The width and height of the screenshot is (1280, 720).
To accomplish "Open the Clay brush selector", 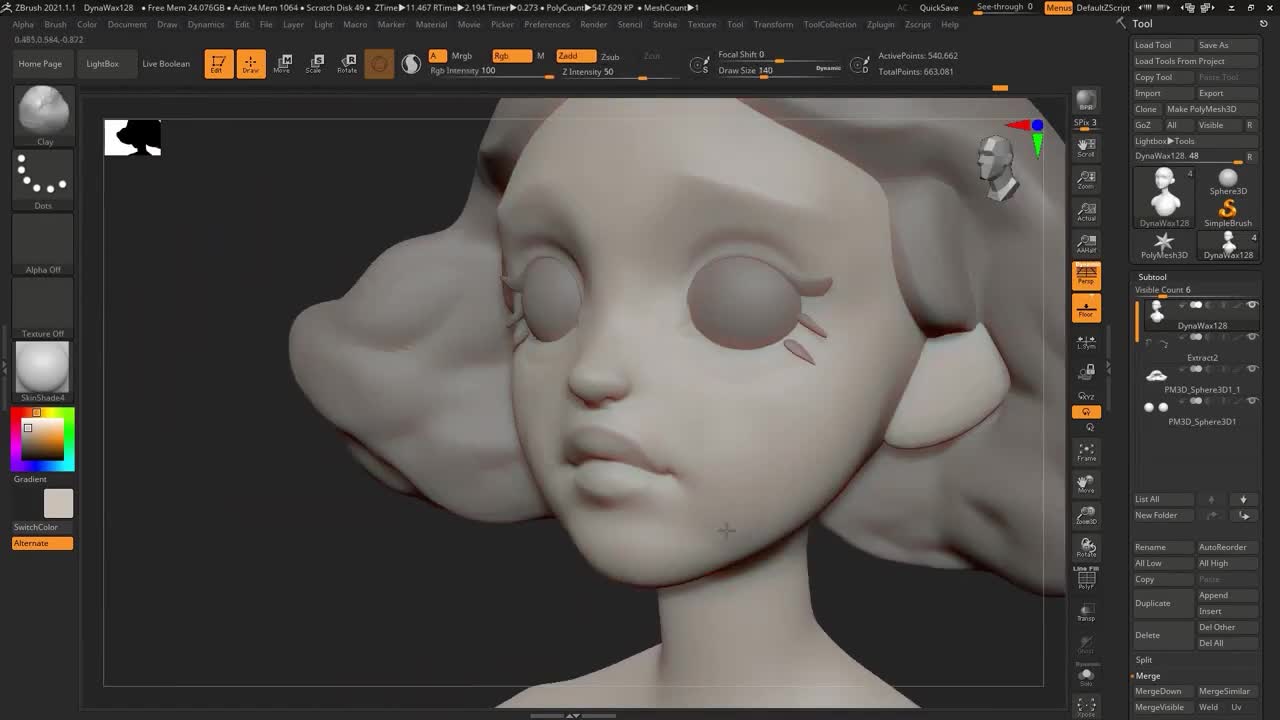I will (43, 116).
